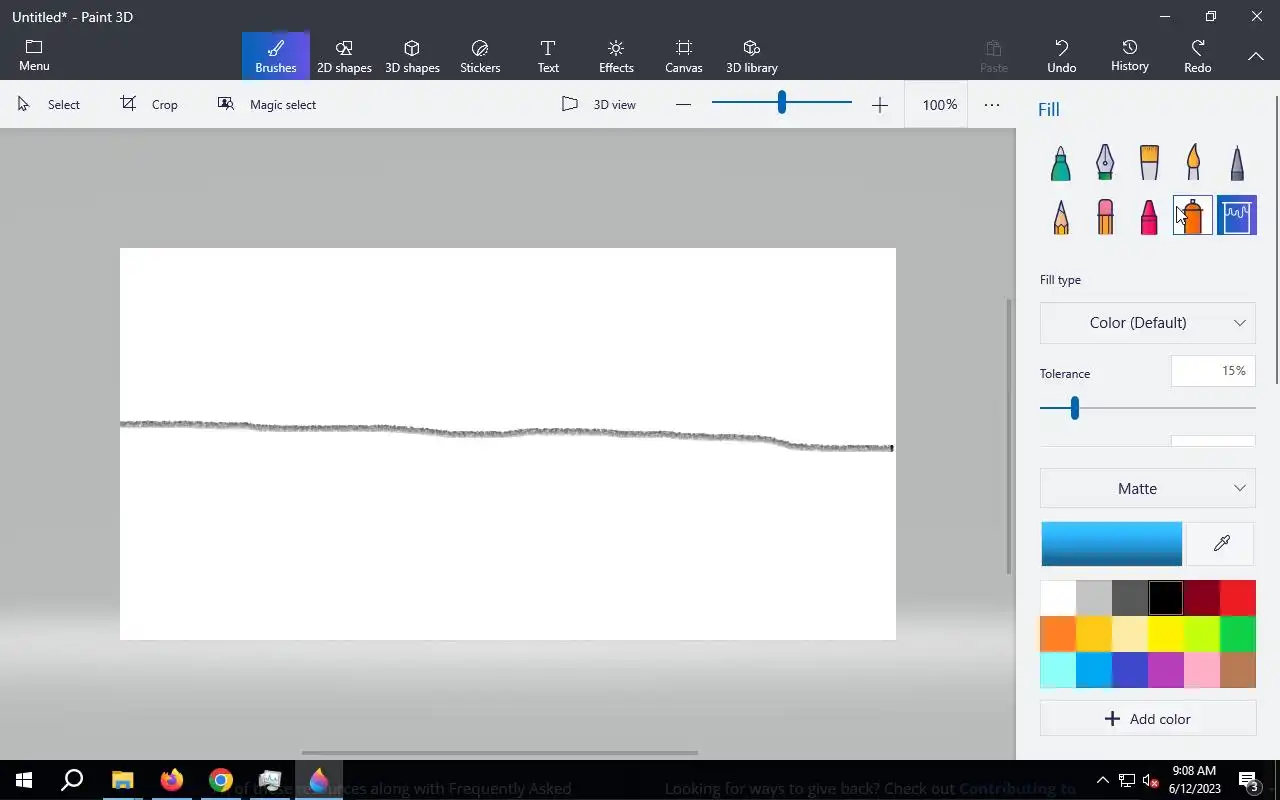Choose the pink color swatch

coord(1202,670)
